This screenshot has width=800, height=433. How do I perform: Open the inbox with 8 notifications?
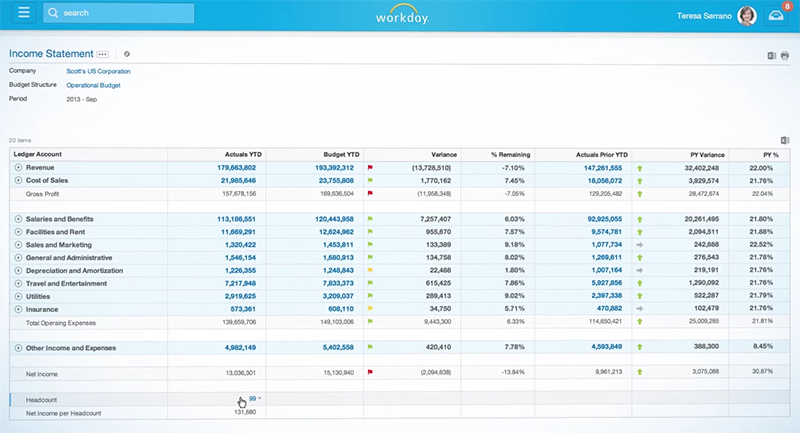(x=775, y=15)
